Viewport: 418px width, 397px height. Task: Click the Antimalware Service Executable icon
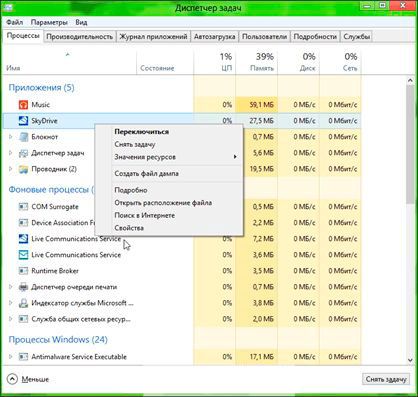23,357
